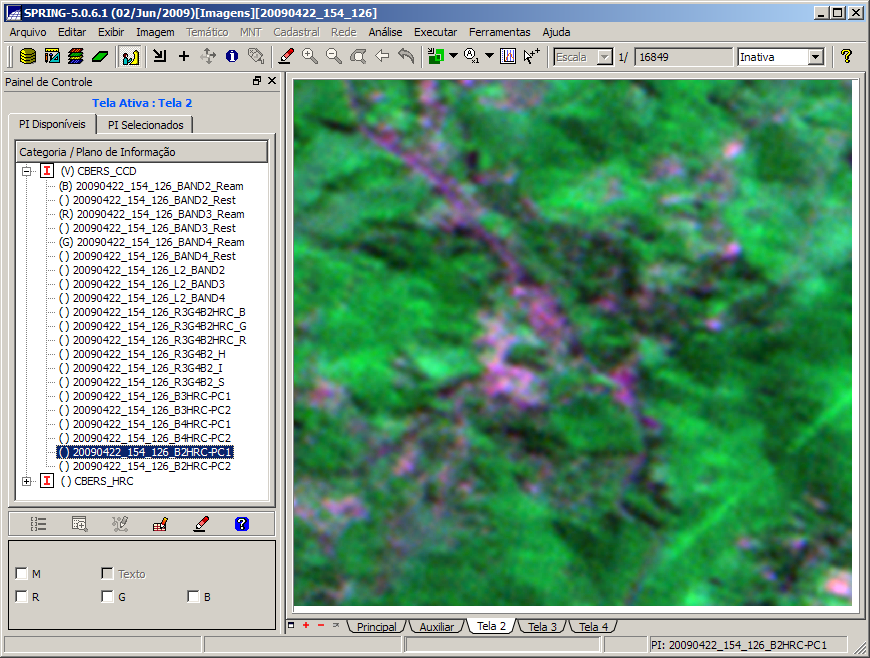Click the red eraser icon below tree
This screenshot has width=870, height=658.
(201, 523)
